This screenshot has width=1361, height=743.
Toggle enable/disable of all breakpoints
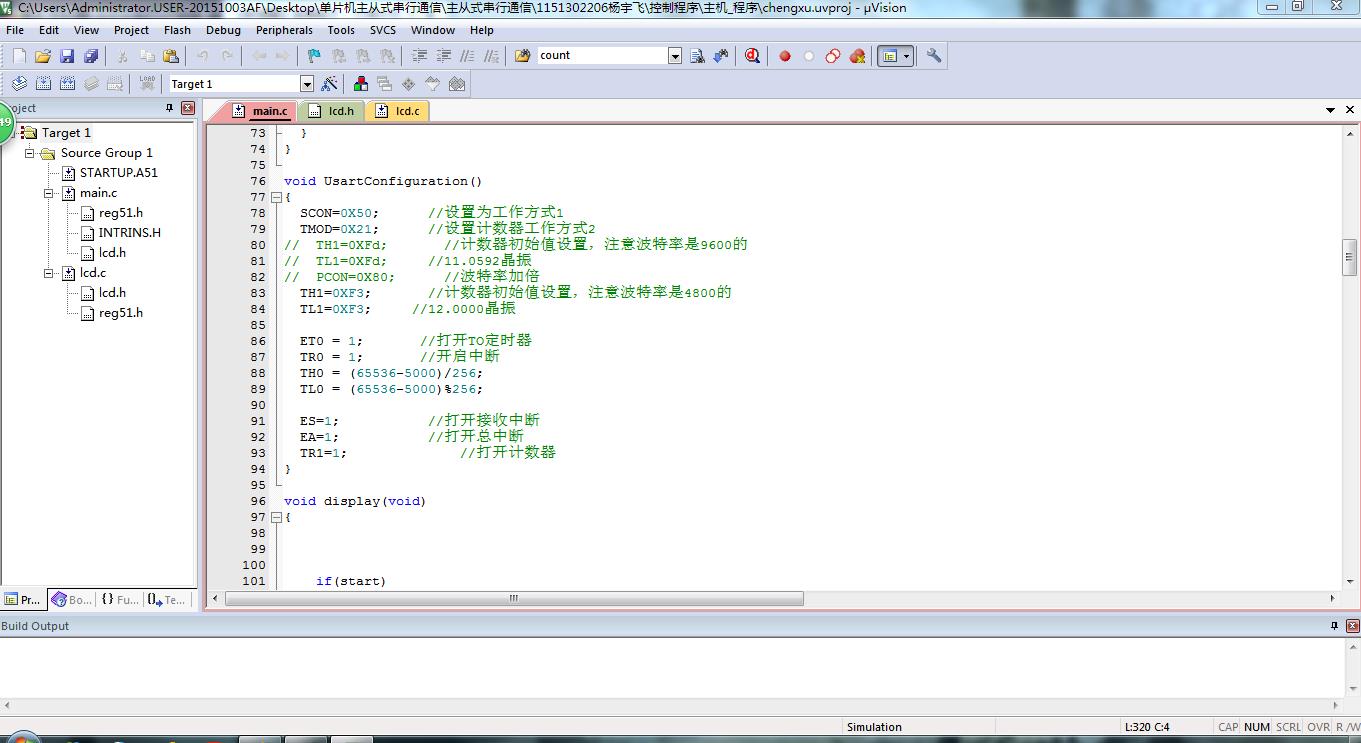833,56
